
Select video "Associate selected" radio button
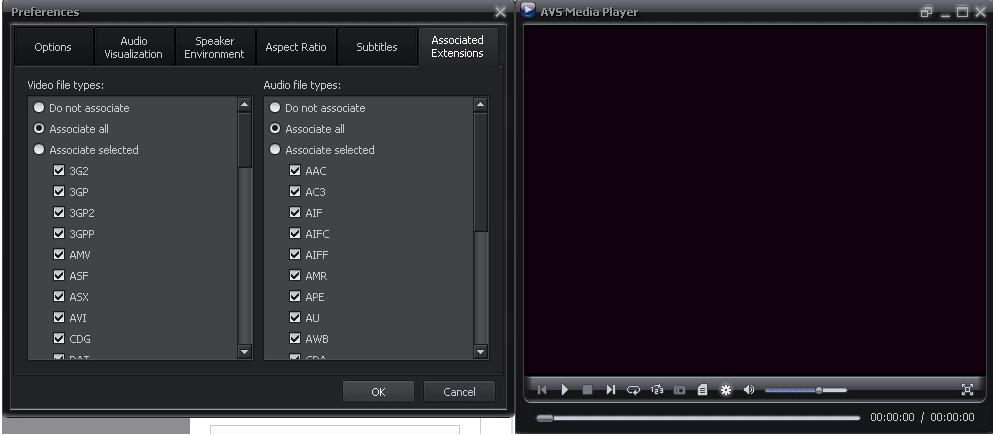(x=39, y=149)
